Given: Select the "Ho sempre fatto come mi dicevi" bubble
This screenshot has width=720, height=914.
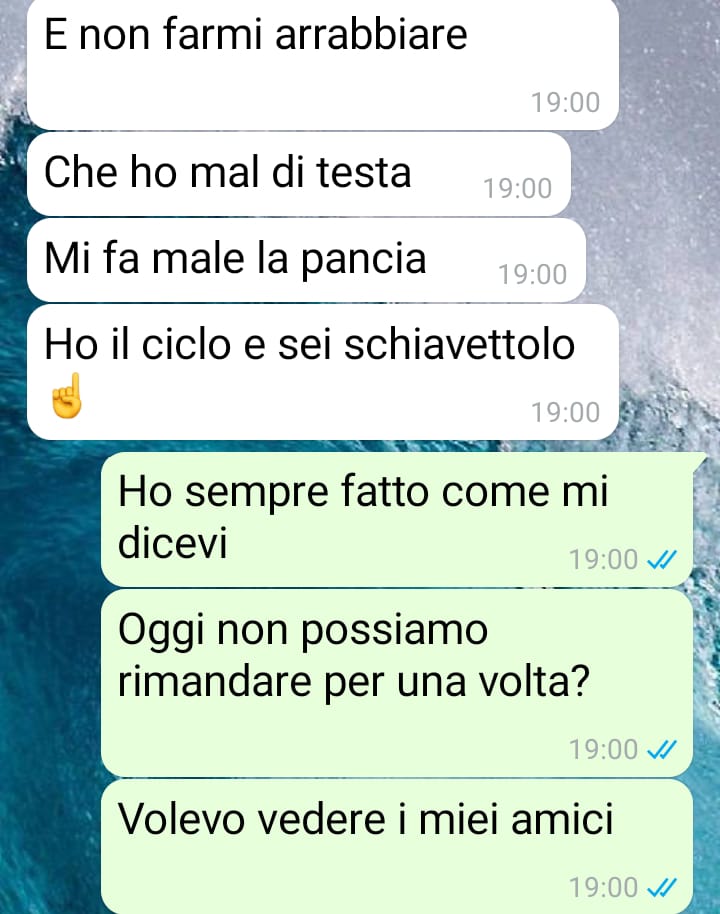Looking at the screenshot, I should coord(397,519).
